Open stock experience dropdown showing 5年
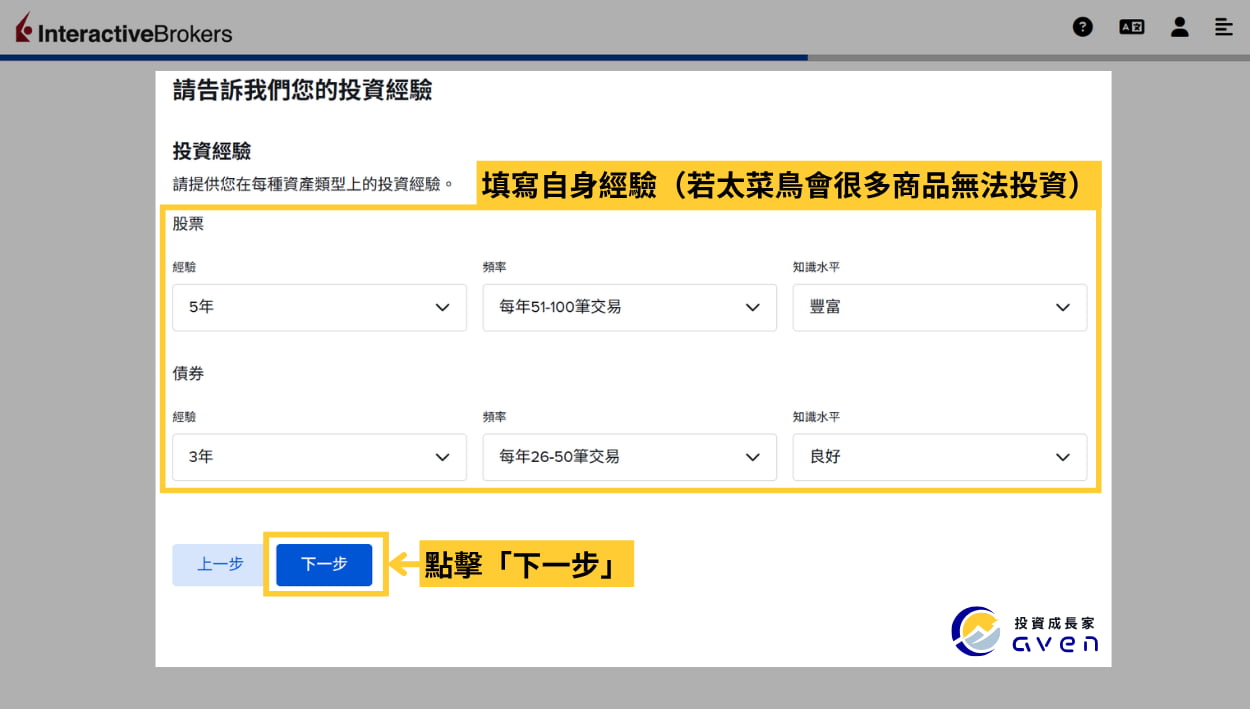The width and height of the screenshot is (1250, 709). tap(319, 307)
